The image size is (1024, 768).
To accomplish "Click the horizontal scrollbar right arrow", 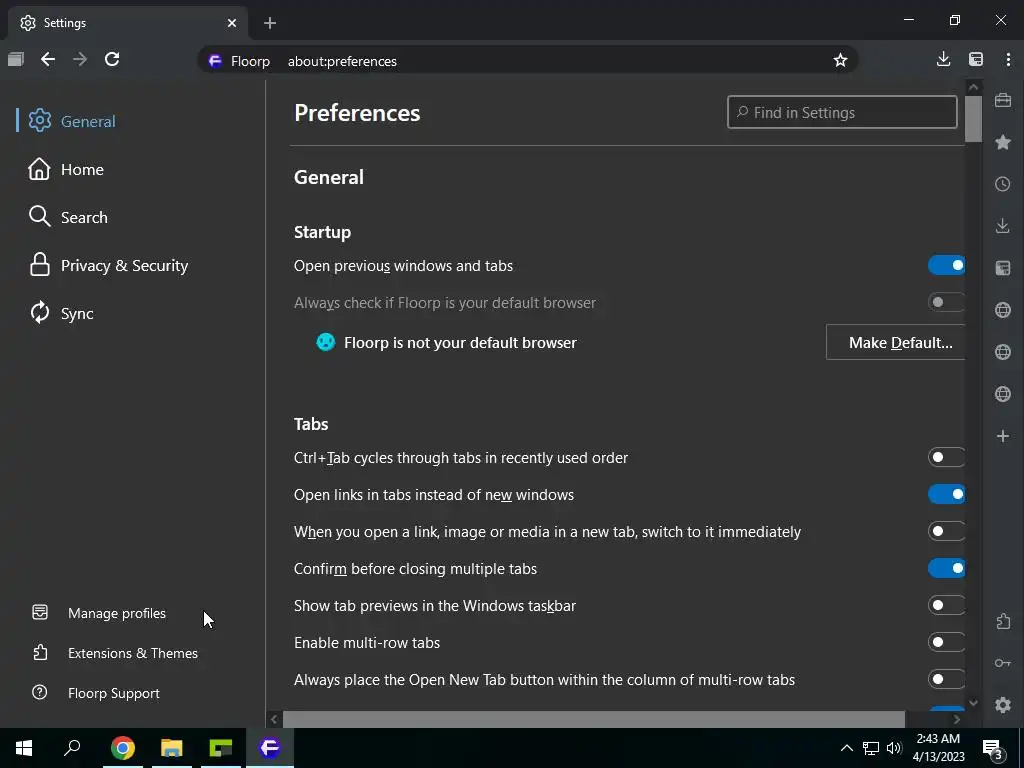I will pos(957,719).
